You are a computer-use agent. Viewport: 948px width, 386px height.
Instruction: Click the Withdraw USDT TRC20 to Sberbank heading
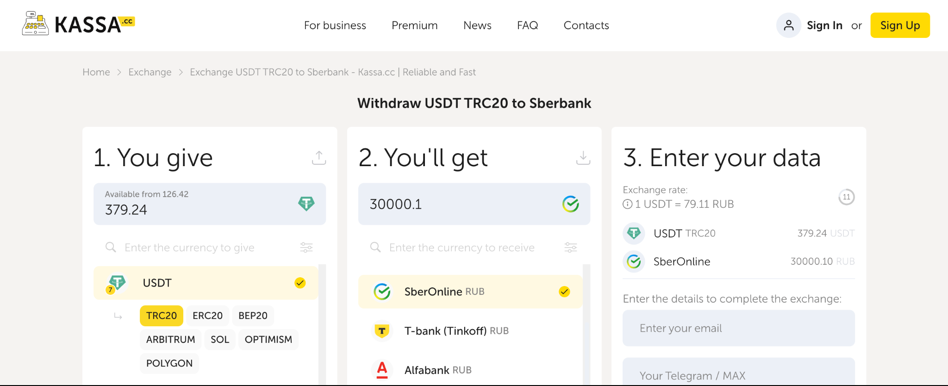coord(474,103)
